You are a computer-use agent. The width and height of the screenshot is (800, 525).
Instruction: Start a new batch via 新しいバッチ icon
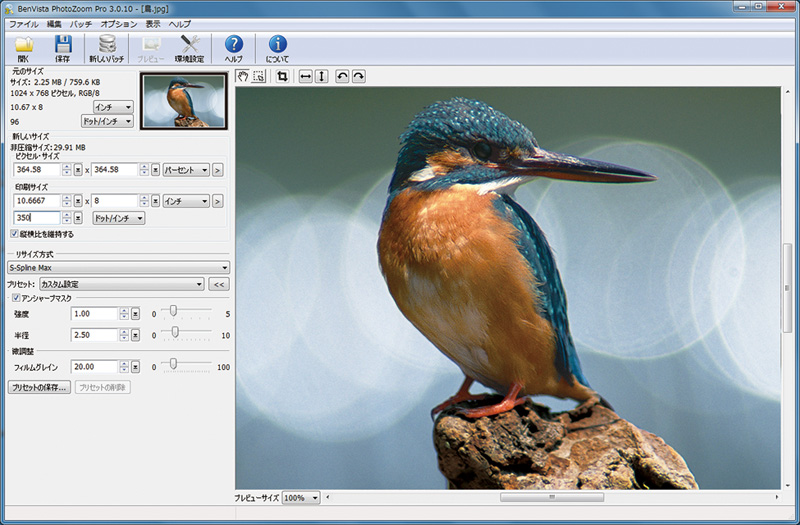(107, 49)
